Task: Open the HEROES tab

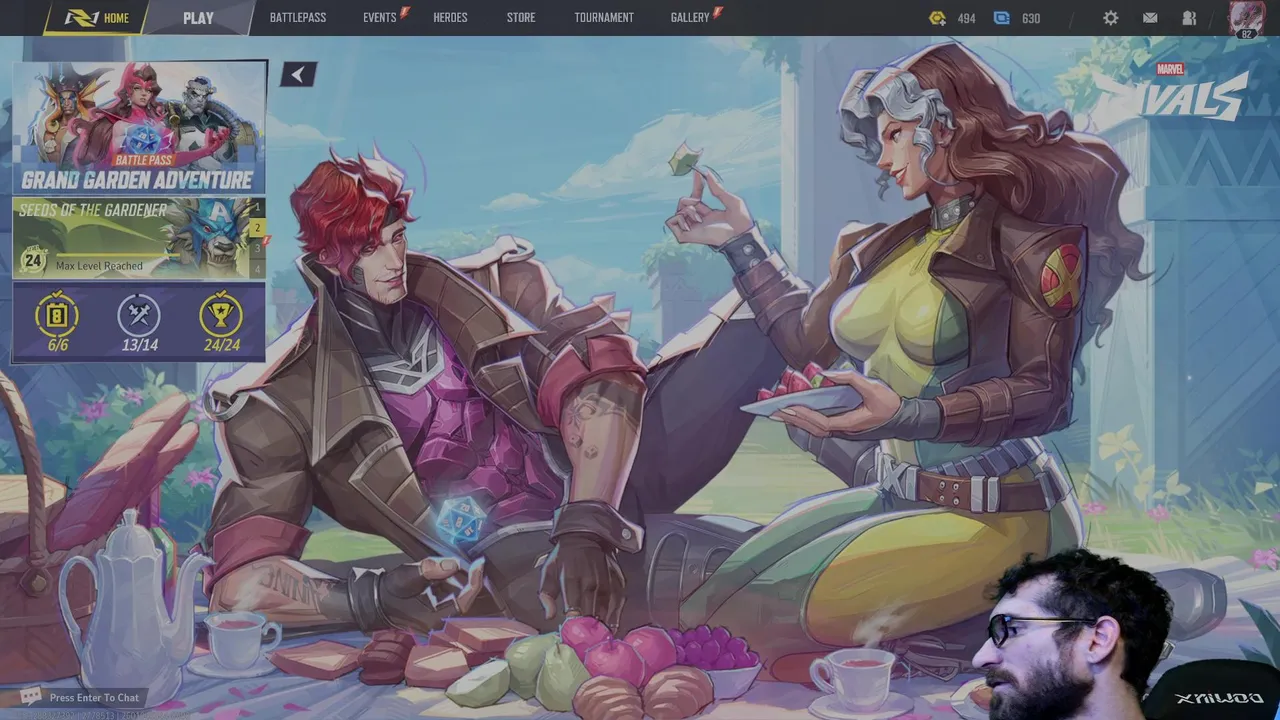Action: coord(450,18)
